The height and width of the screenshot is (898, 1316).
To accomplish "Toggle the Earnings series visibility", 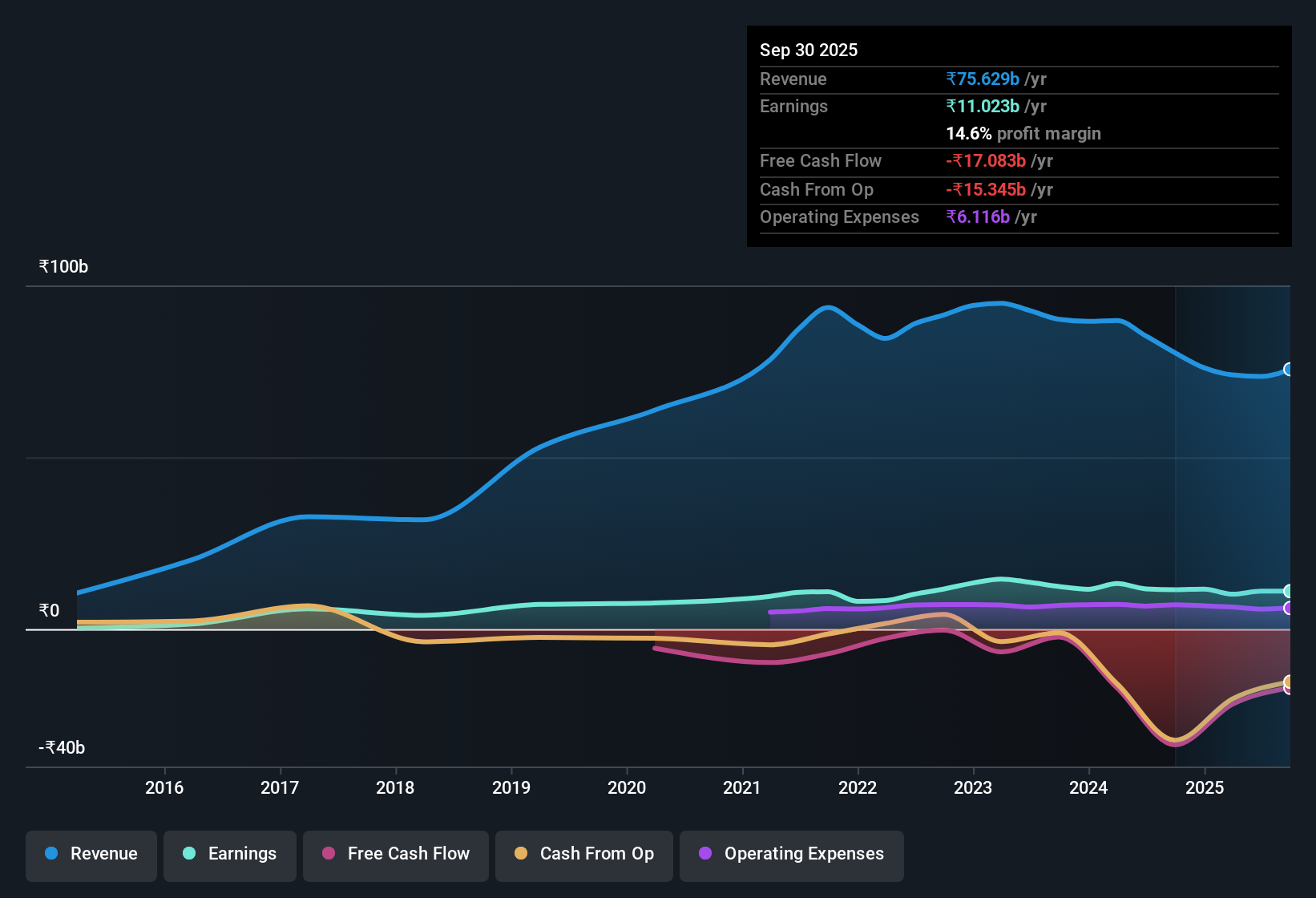I will click(x=229, y=854).
